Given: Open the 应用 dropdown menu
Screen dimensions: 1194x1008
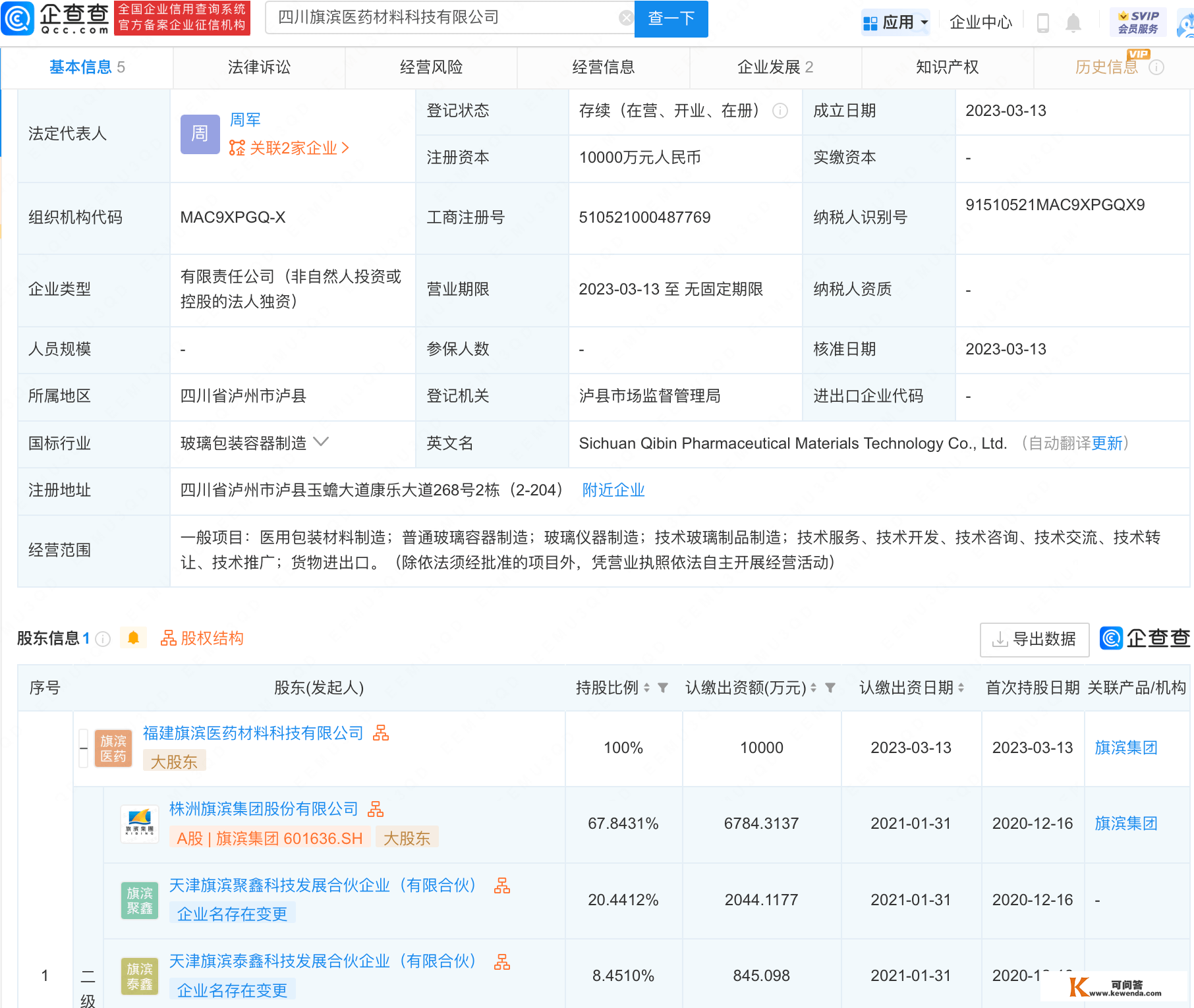Looking at the screenshot, I should [x=895, y=22].
